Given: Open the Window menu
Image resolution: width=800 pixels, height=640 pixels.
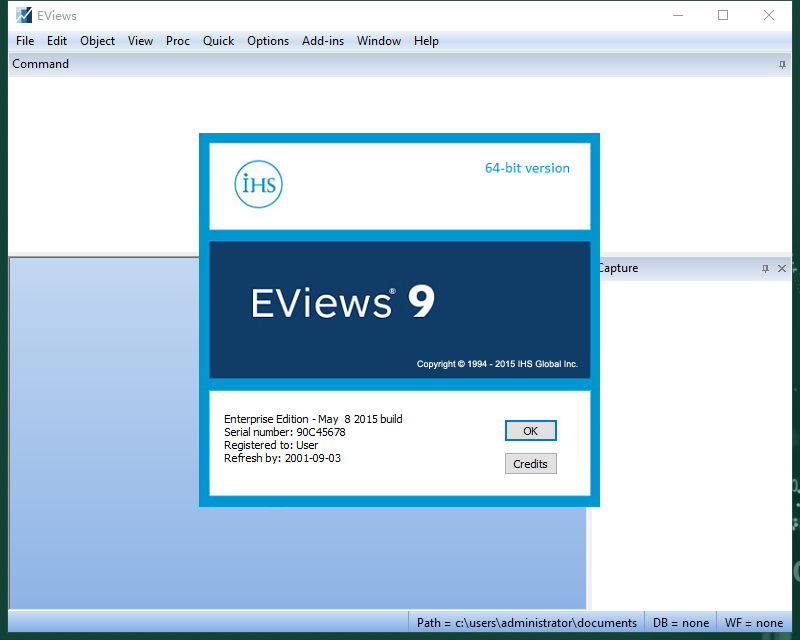Looking at the screenshot, I should click(379, 41).
